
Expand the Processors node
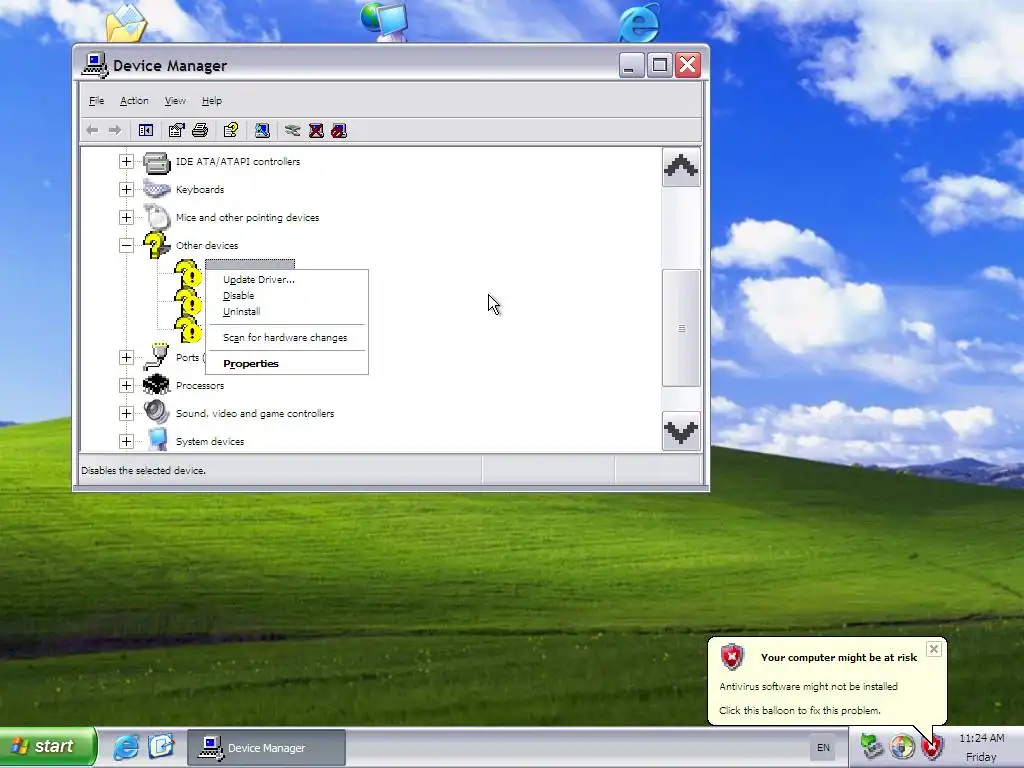pyautogui.click(x=127, y=385)
